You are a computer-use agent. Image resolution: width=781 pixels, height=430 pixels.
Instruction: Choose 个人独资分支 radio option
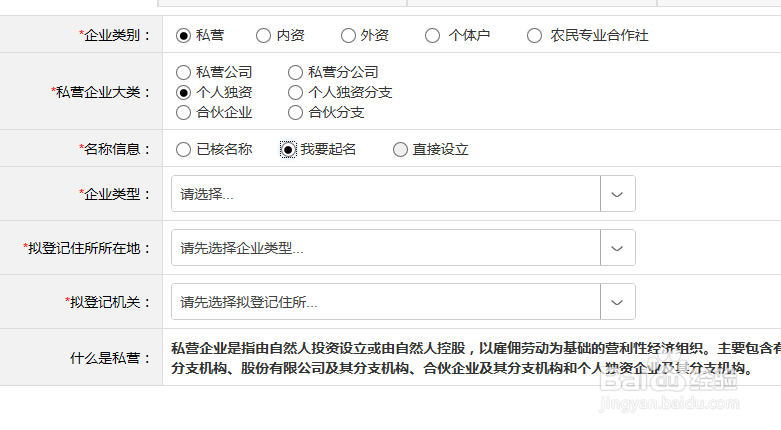(295, 92)
